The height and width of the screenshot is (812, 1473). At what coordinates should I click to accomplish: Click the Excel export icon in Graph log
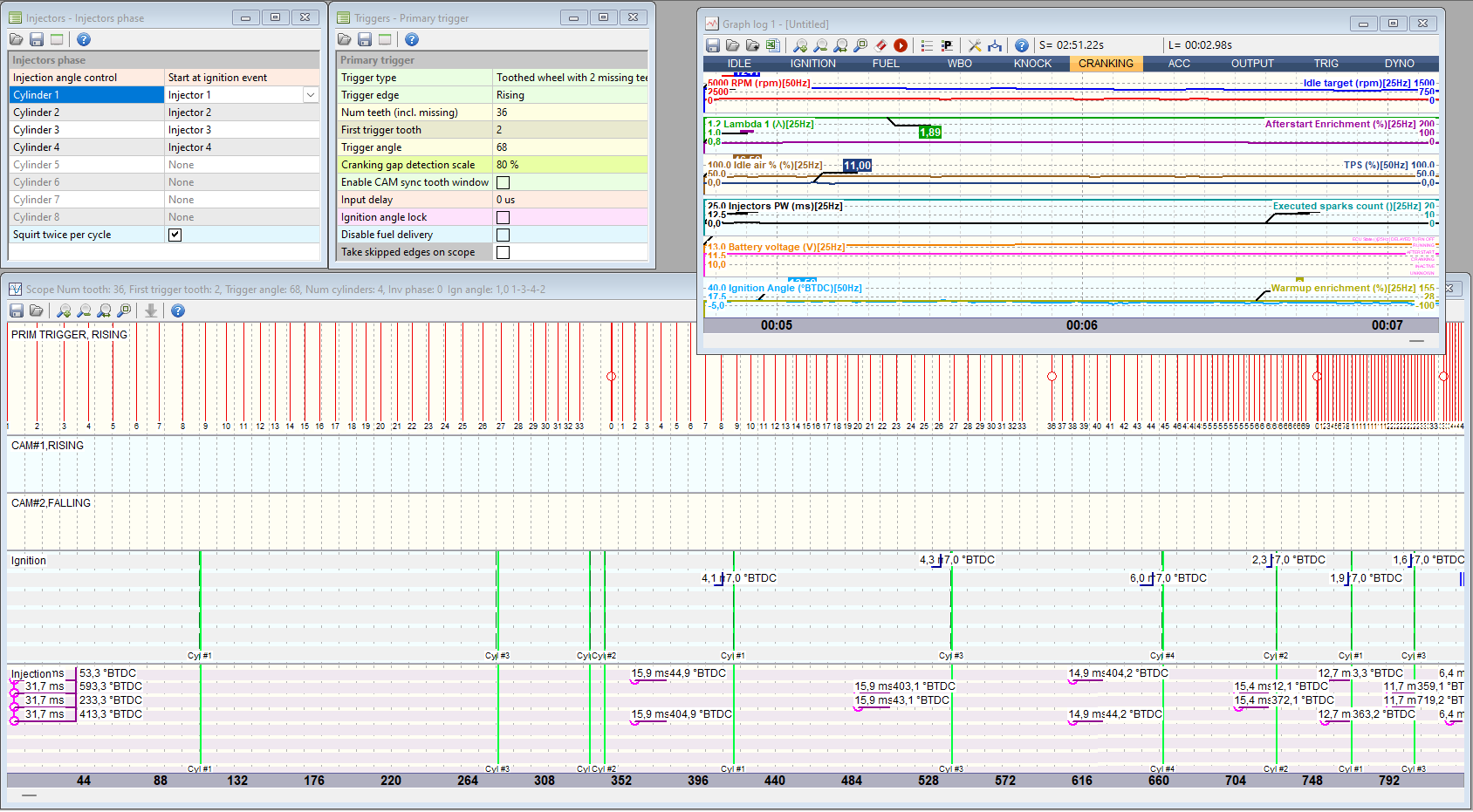point(772,45)
